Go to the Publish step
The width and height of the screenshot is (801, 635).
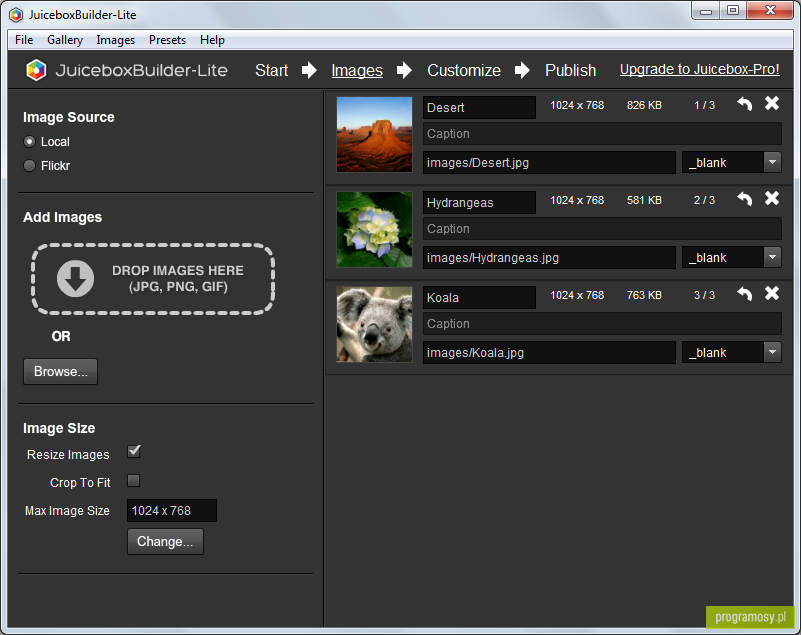coord(571,70)
